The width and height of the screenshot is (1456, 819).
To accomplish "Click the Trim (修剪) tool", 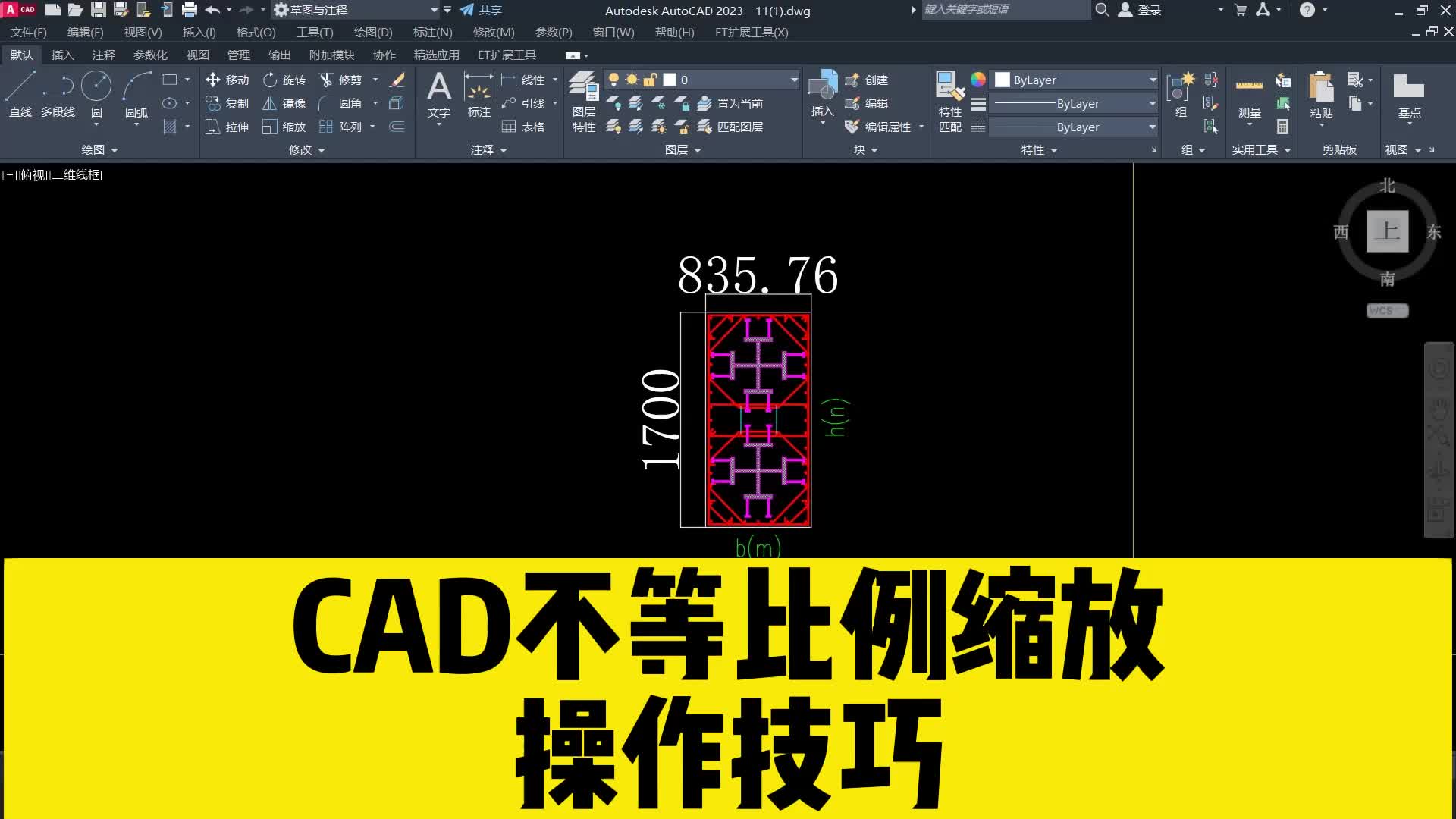I will [341, 80].
